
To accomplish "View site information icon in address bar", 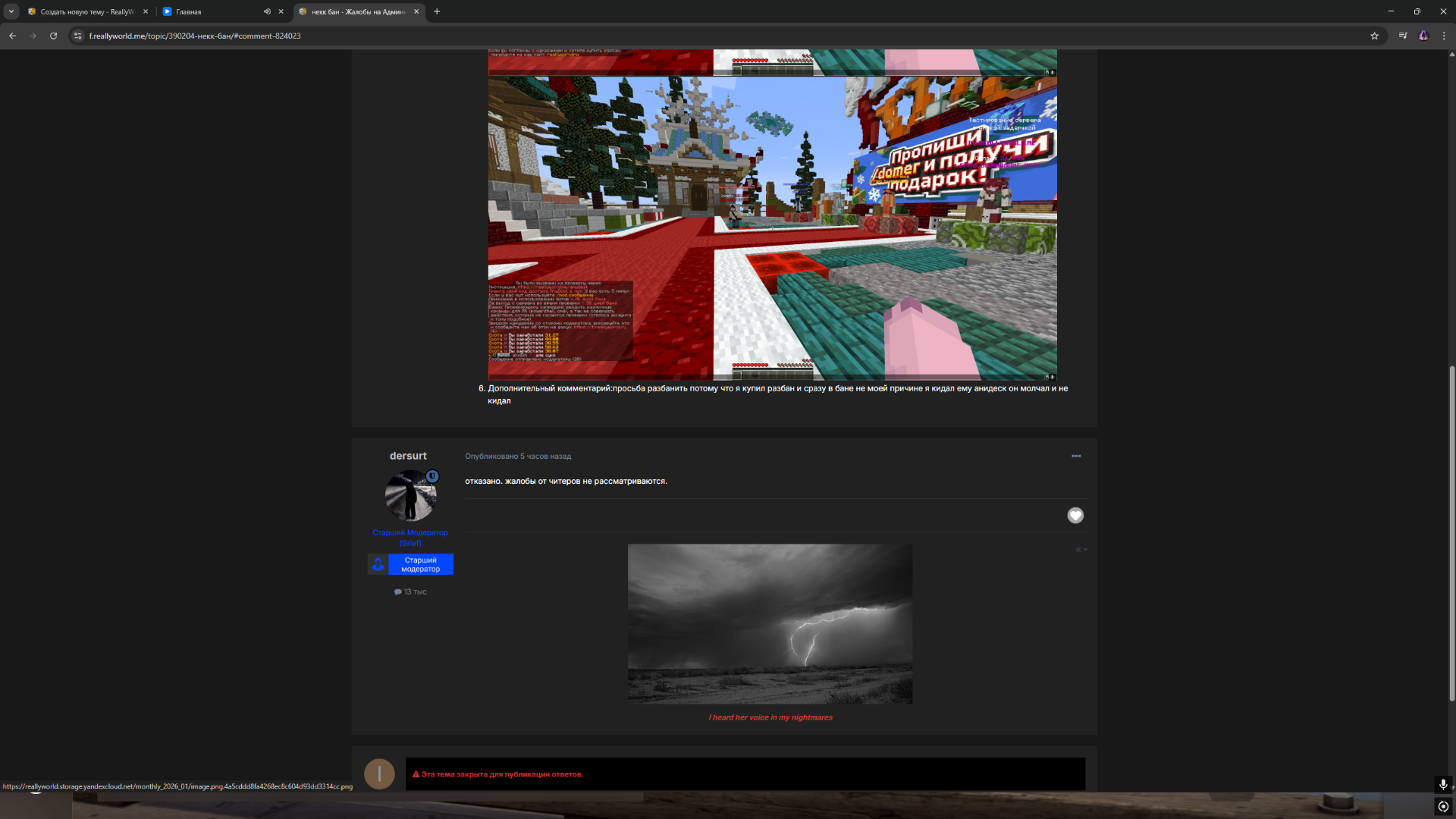I will (77, 36).
